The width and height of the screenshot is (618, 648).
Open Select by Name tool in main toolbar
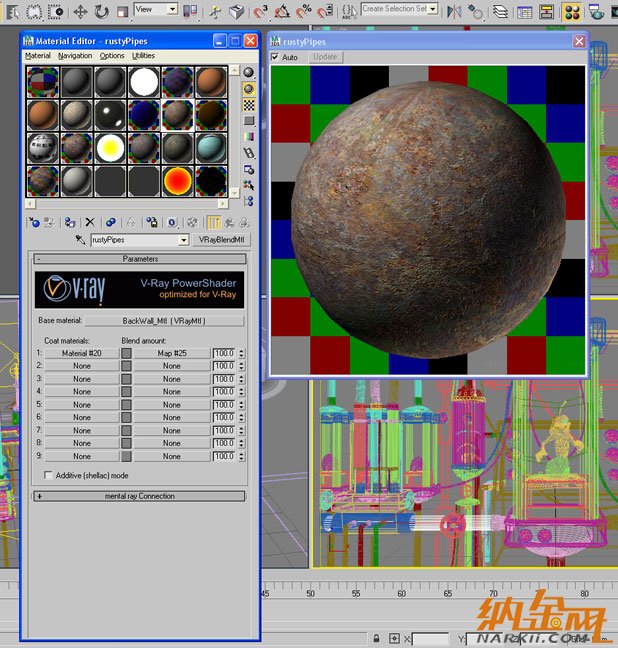tap(12, 11)
